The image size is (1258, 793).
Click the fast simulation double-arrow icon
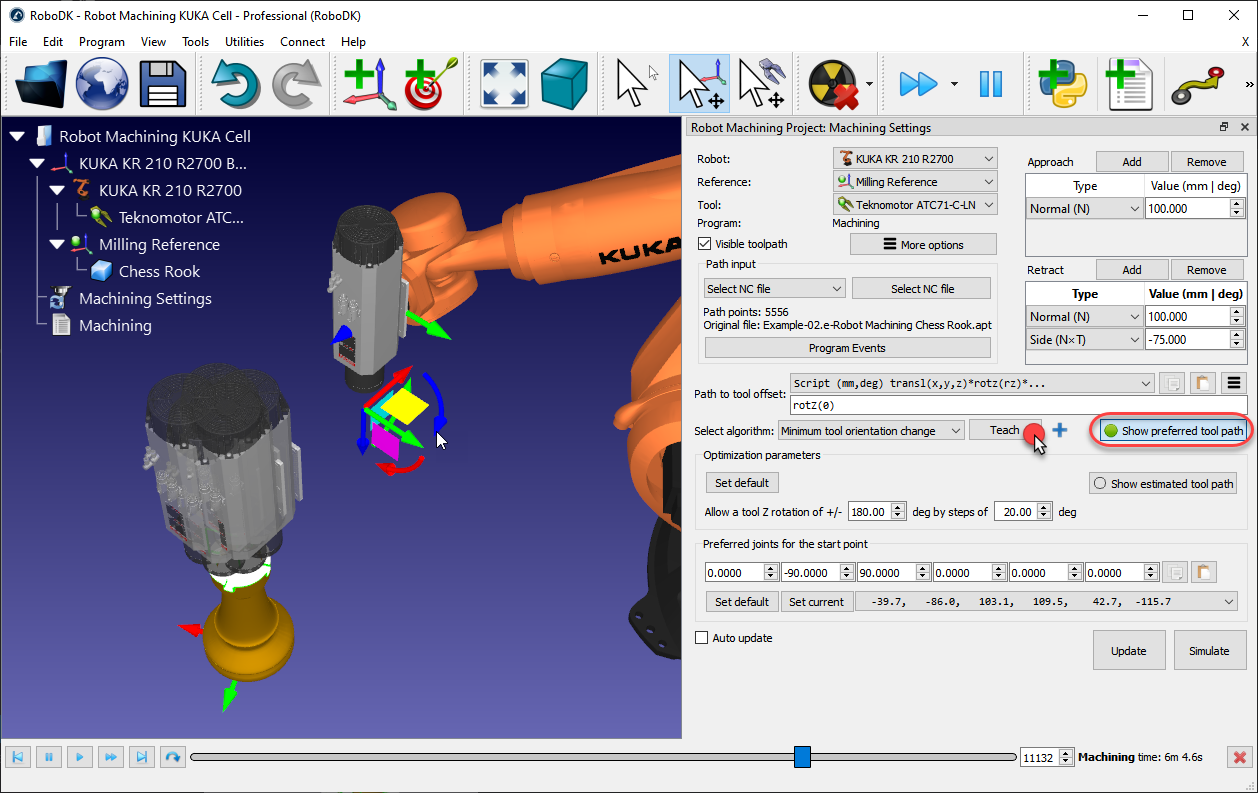pyautogui.click(x=919, y=84)
